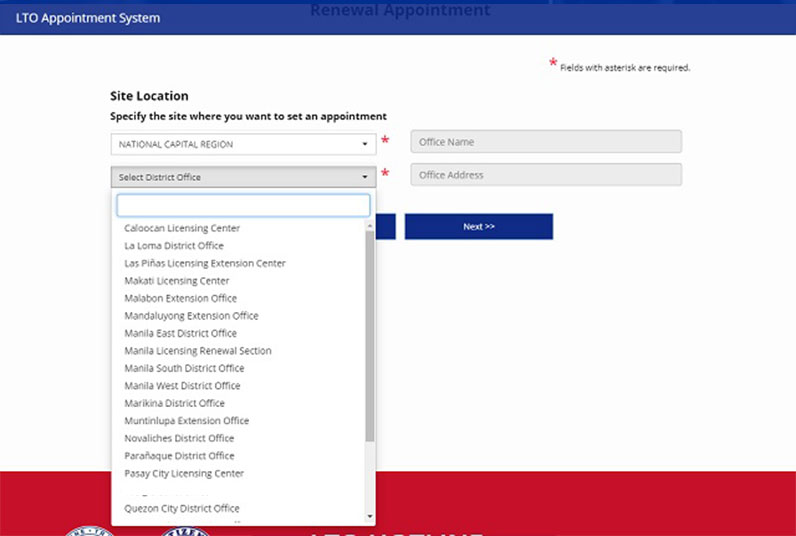Viewport: 796px width, 536px height.
Task: Choose La Loma District Office
Action: click(x=174, y=246)
